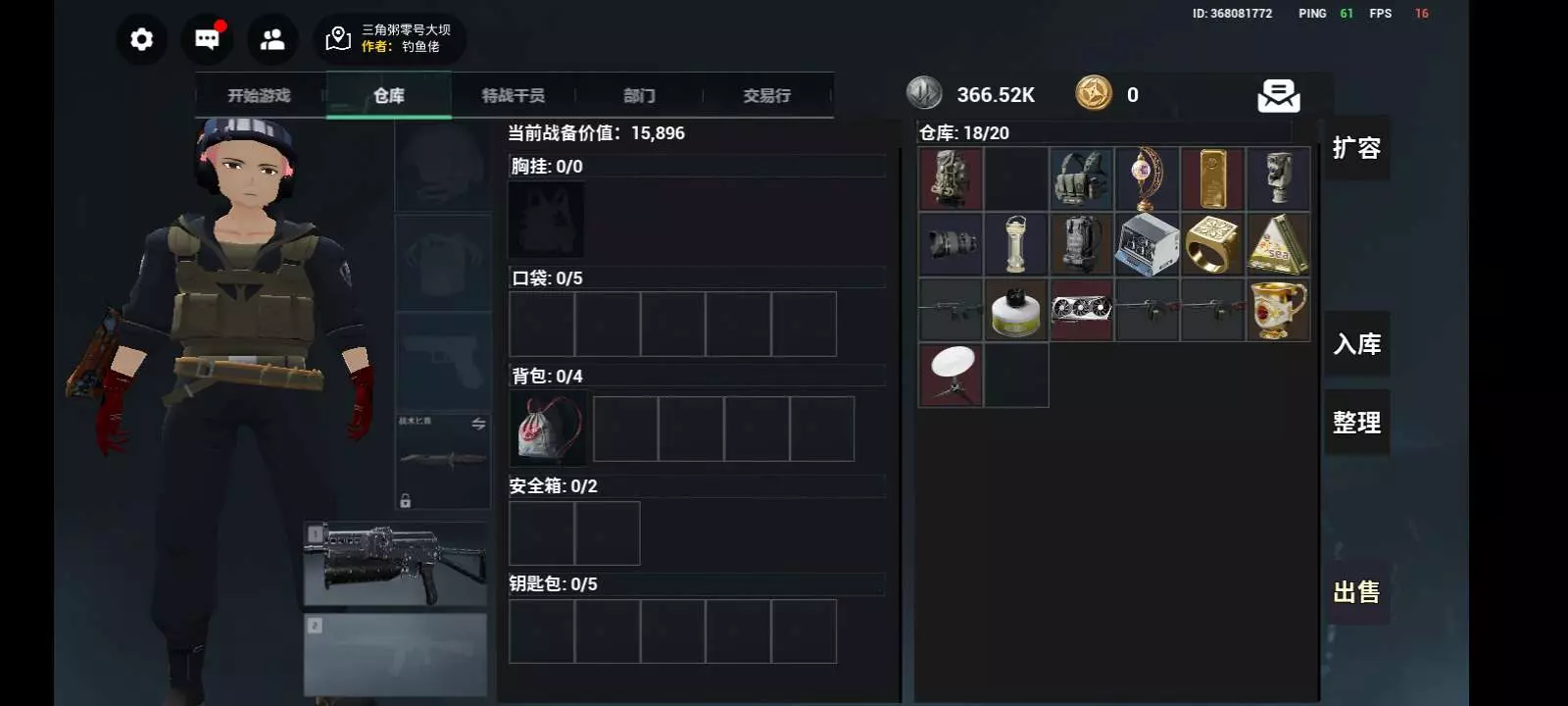1568x706 pixels.
Task: Select the primary weapon slot with rifle
Action: (x=396, y=564)
